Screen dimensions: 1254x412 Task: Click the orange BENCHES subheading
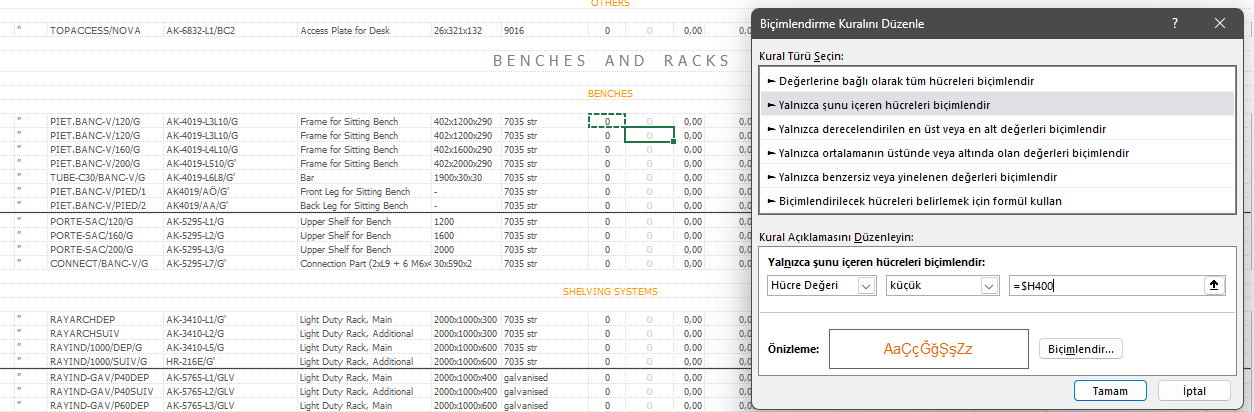click(x=610, y=94)
